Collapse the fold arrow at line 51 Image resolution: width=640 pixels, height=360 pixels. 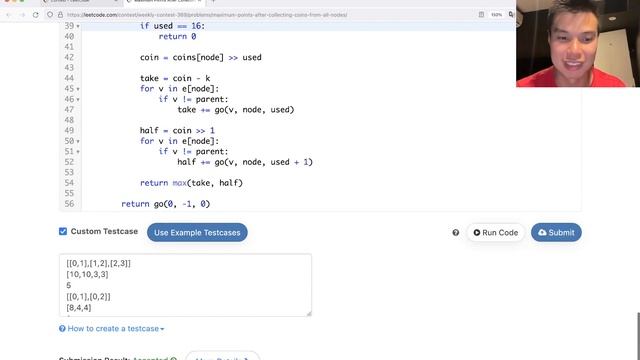[x=78, y=152]
